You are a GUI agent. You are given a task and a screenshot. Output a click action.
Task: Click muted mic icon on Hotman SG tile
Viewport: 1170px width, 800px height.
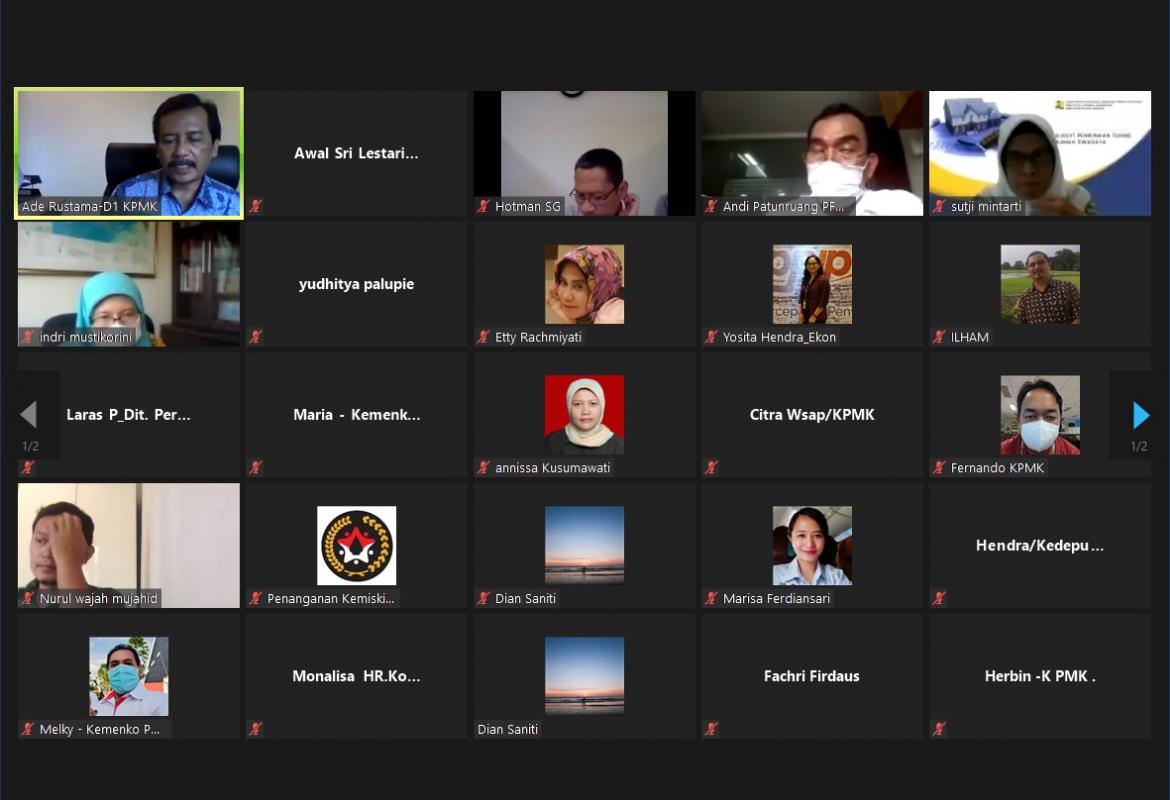(484, 207)
